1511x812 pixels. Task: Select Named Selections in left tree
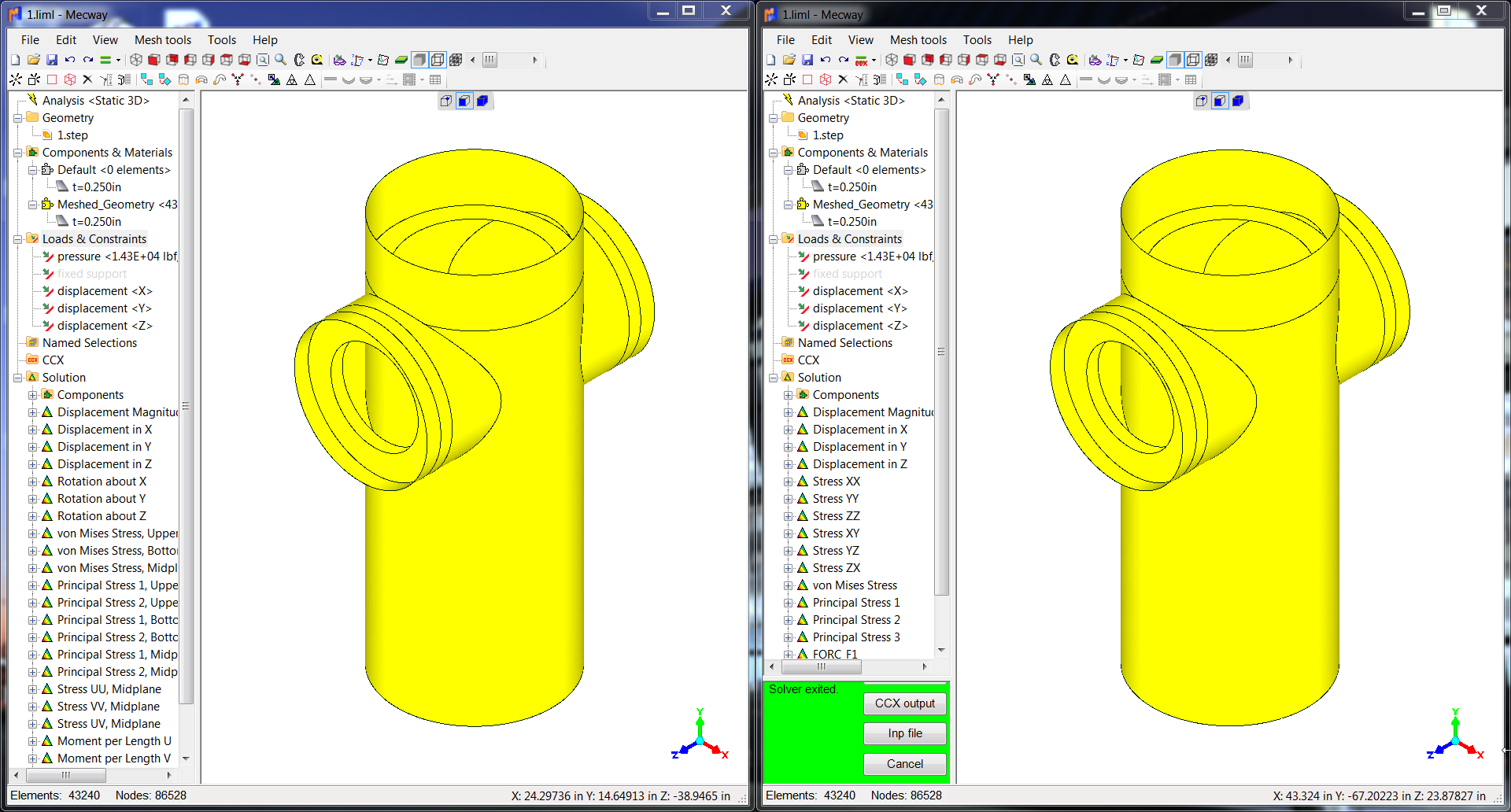click(x=90, y=343)
